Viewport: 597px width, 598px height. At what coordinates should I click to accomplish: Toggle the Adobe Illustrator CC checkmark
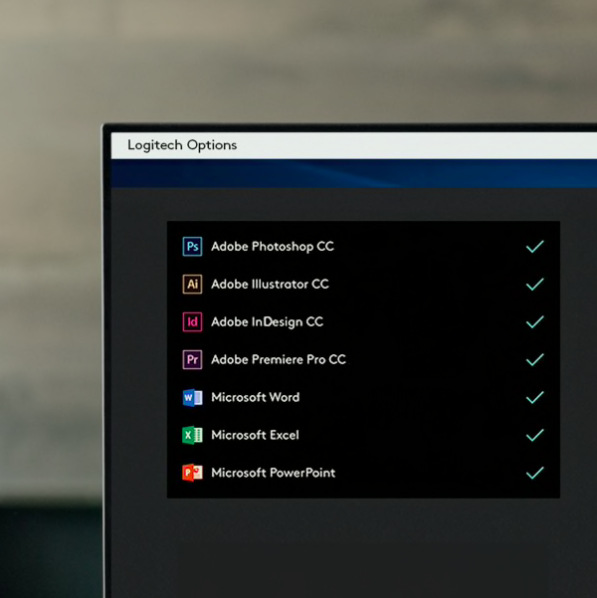(535, 284)
